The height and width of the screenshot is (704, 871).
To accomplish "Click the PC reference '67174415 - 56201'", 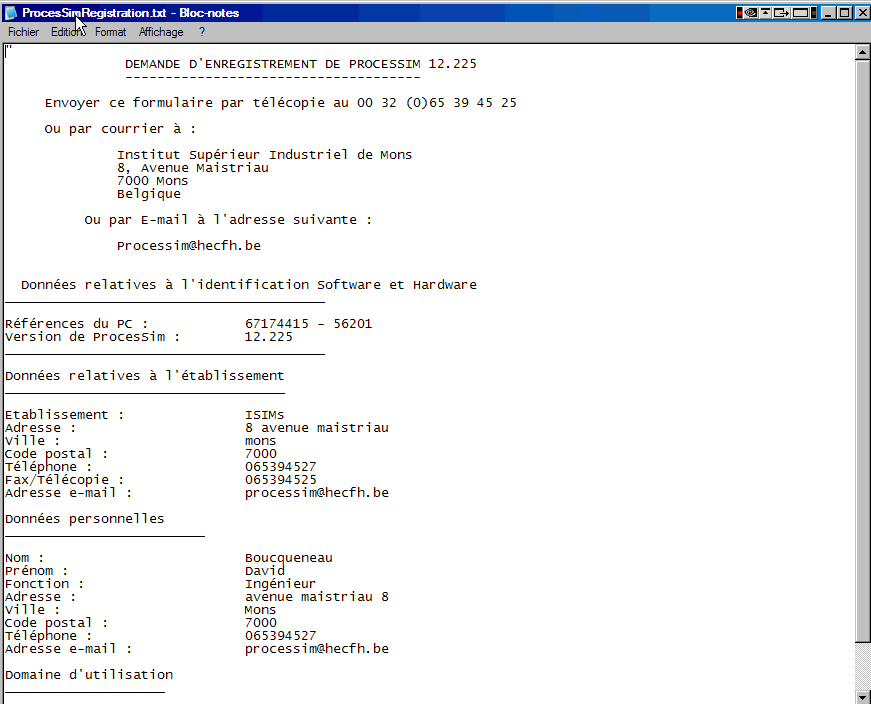I will (308, 324).
